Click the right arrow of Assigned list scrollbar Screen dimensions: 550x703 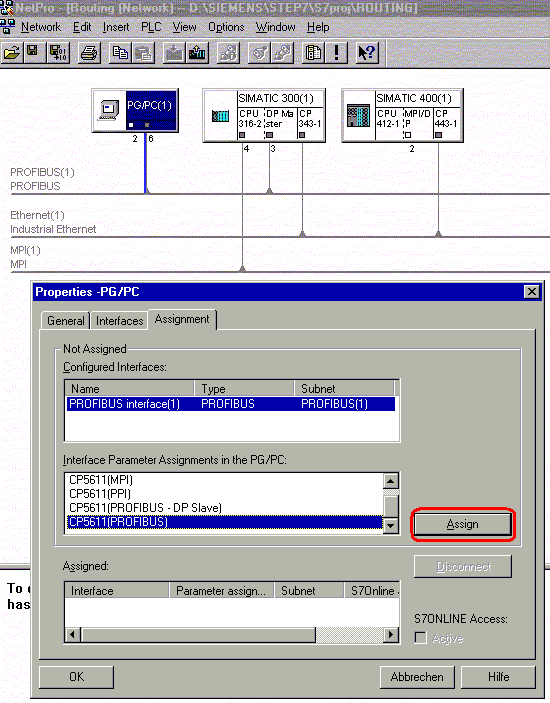click(391, 634)
